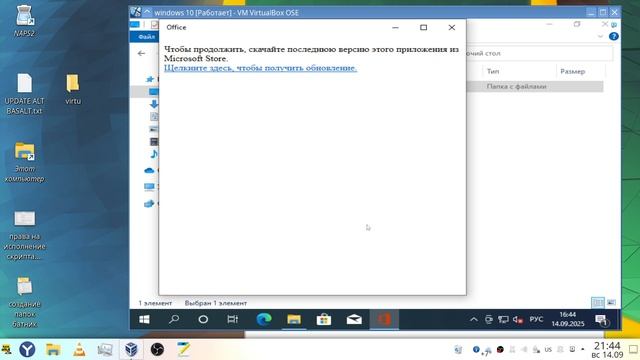640x360 pixels.
Task: Open Cortana circle icon in the VM taskbar
Action: tap(203, 319)
